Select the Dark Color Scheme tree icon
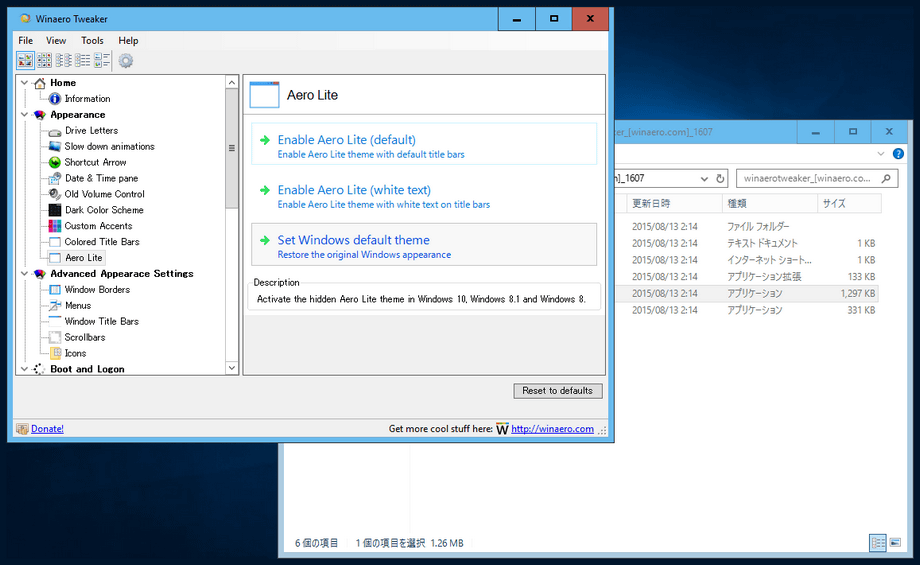Screen dimensions: 920x565 [56, 210]
